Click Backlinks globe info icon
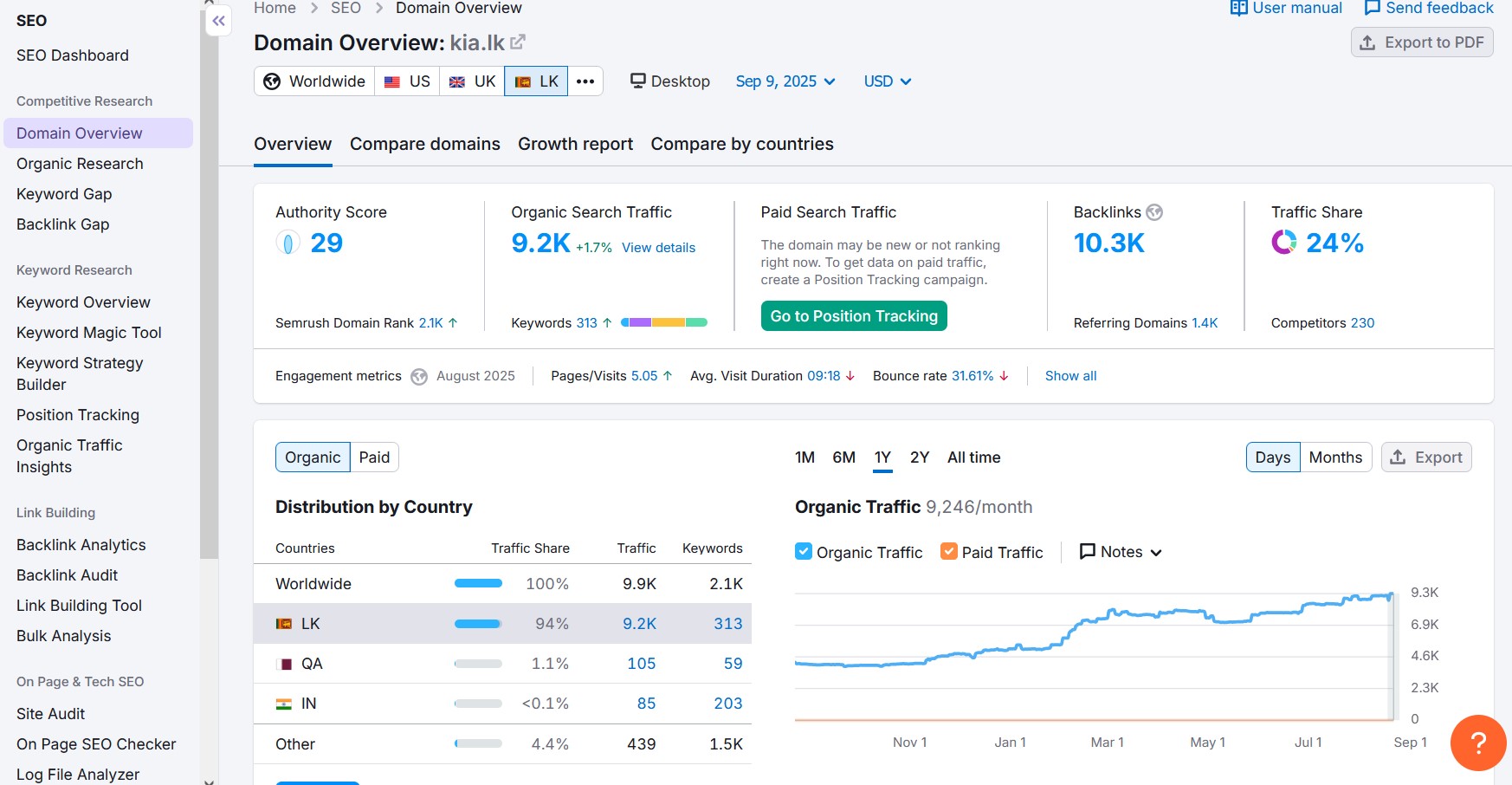Screen dimensions: 1512x785 pos(1154,212)
